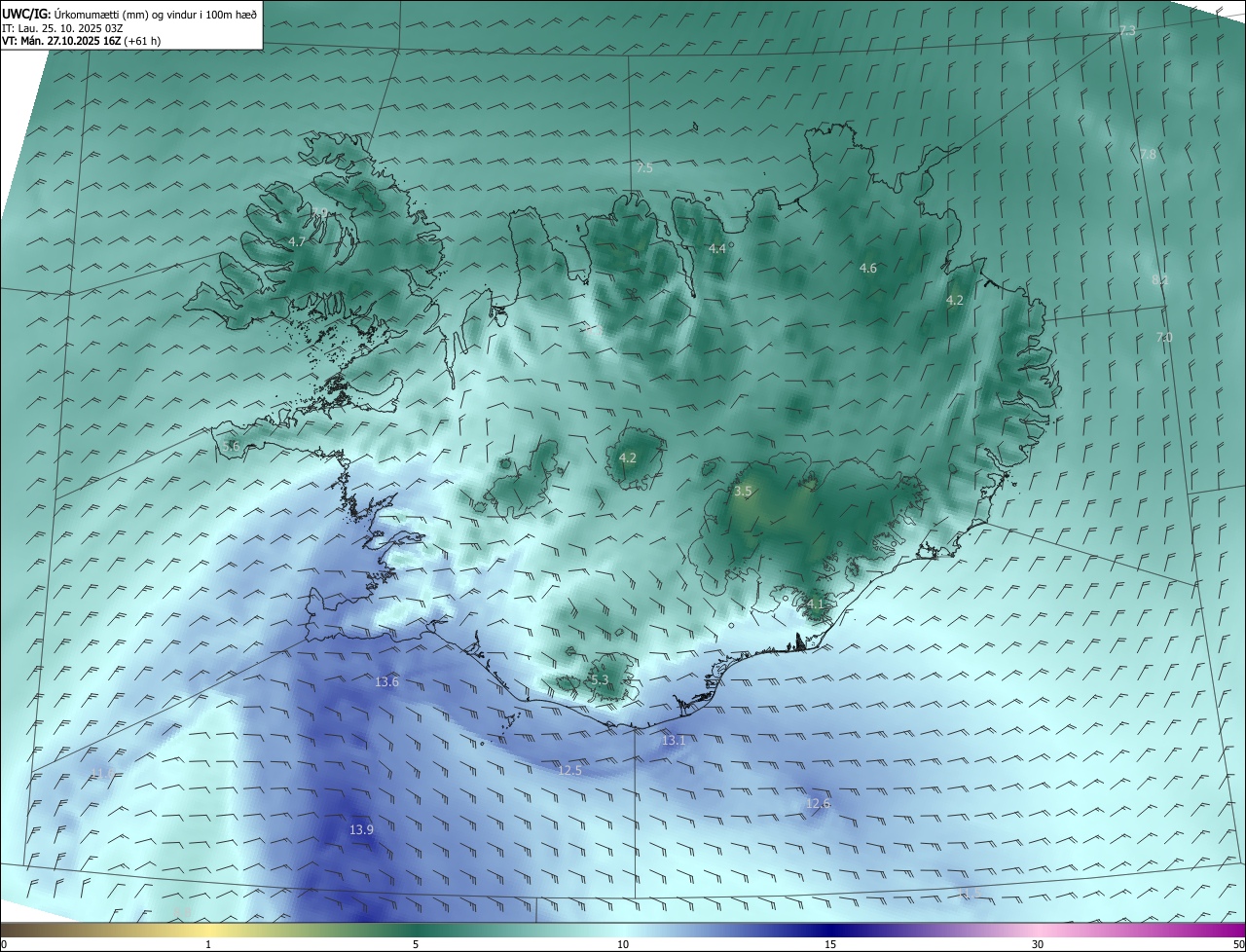
Task: Click the title text 'Úrkomumætti (mm) og vindur'
Action: click(124, 14)
